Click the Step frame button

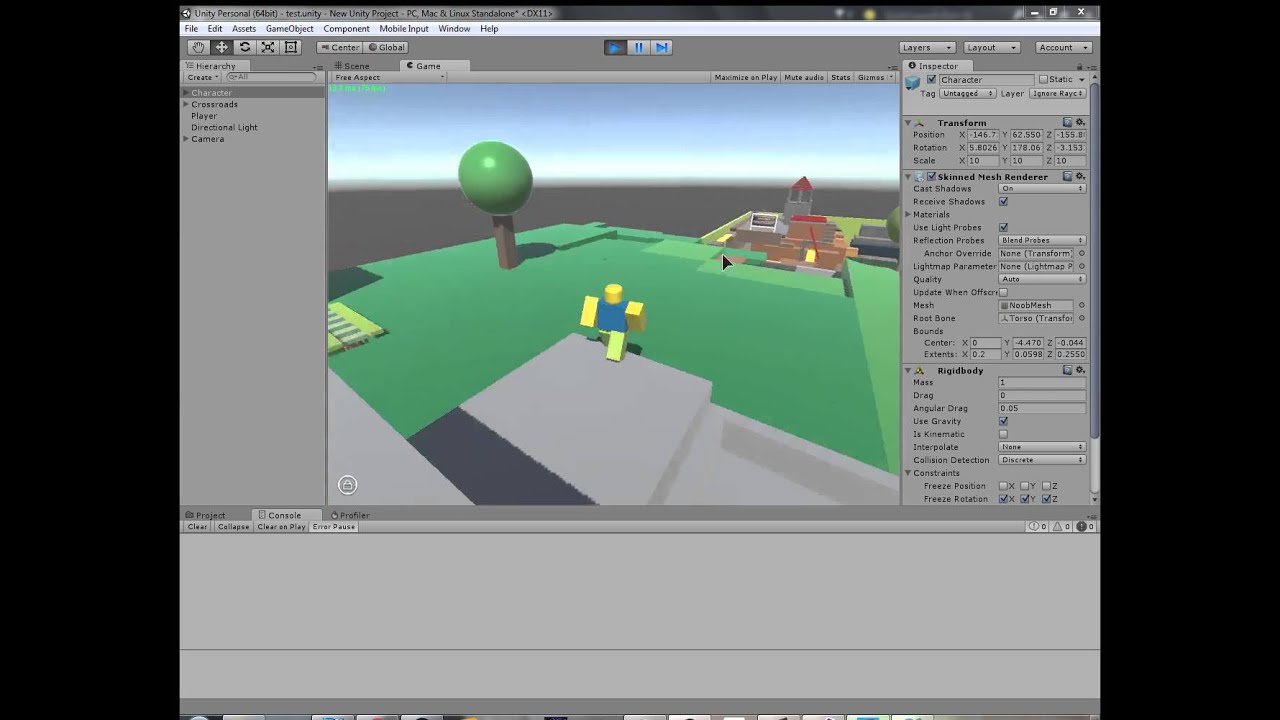pyautogui.click(x=661, y=47)
